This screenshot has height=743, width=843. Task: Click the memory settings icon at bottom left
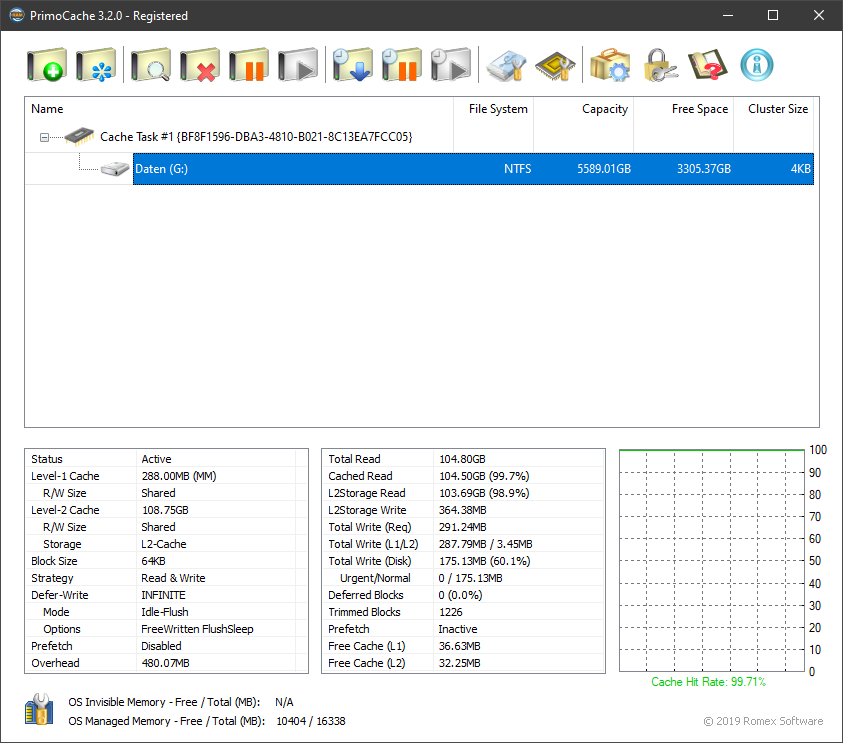point(39,709)
